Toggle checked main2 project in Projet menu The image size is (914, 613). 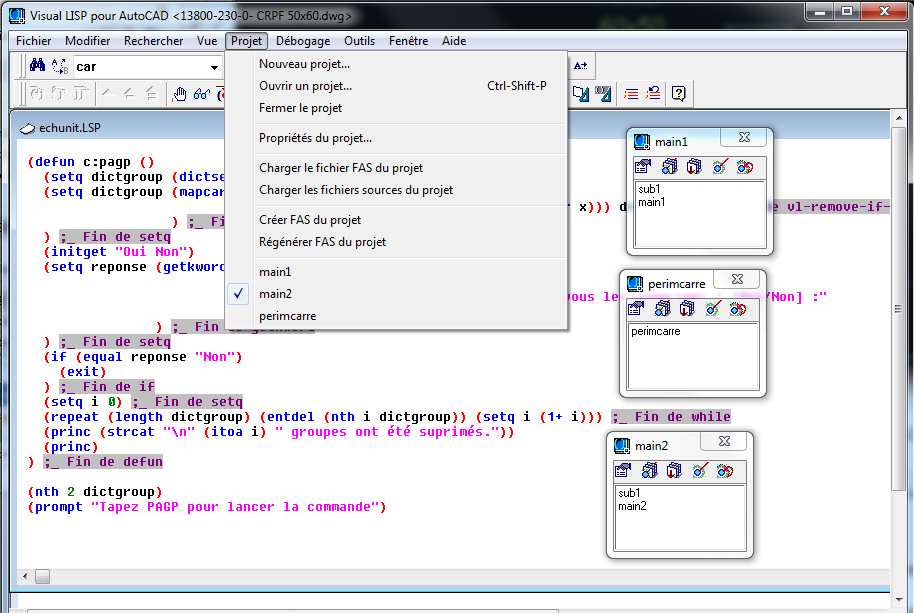[396, 294]
